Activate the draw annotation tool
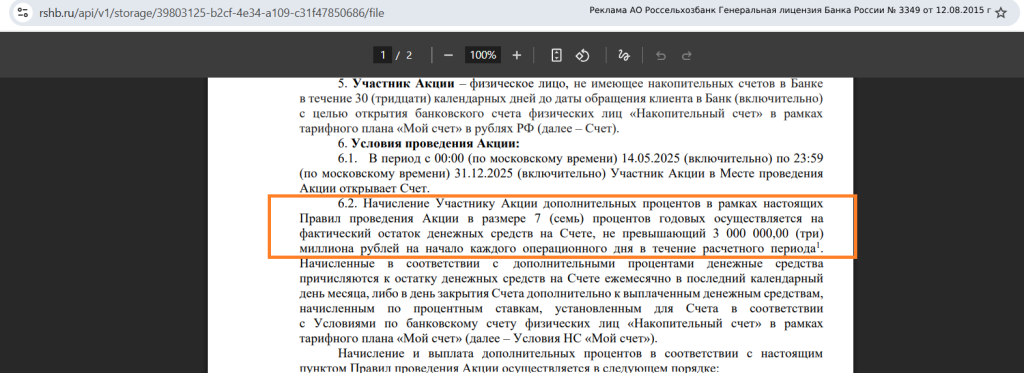Screen dimensions: 1024x373 pyautogui.click(x=624, y=56)
